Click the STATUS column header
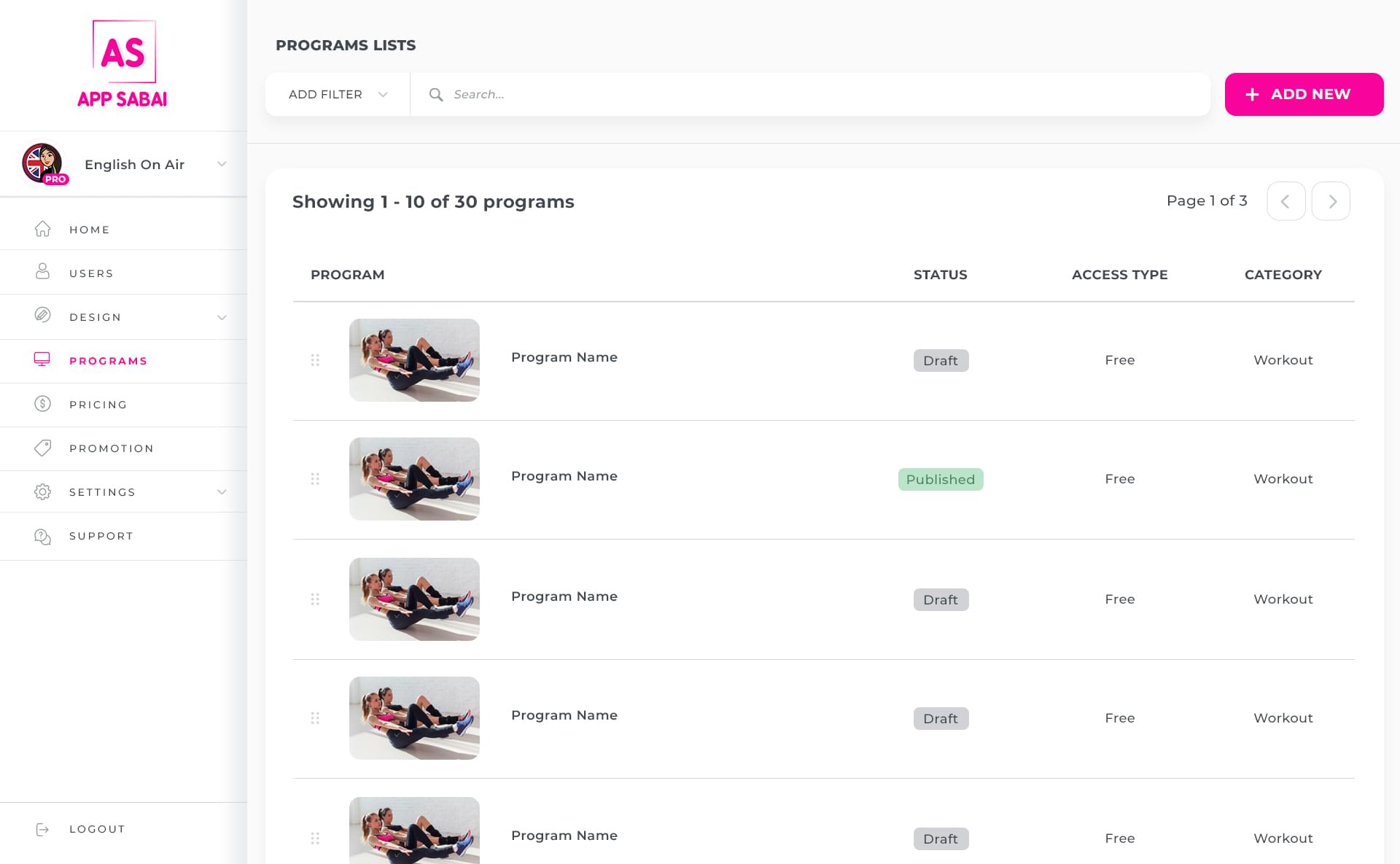This screenshot has height=864, width=1400. [941, 275]
